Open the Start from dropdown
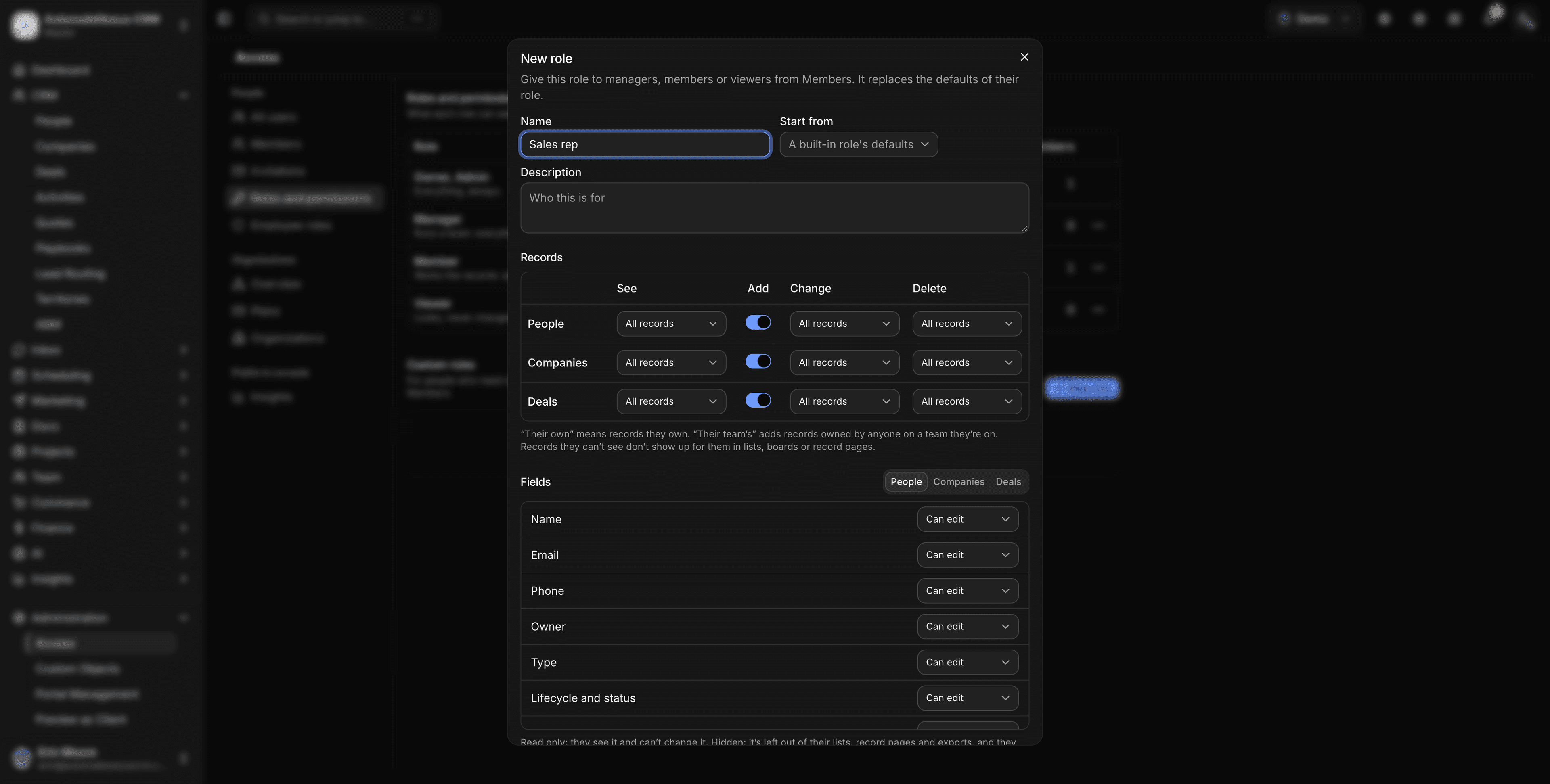 pos(859,144)
